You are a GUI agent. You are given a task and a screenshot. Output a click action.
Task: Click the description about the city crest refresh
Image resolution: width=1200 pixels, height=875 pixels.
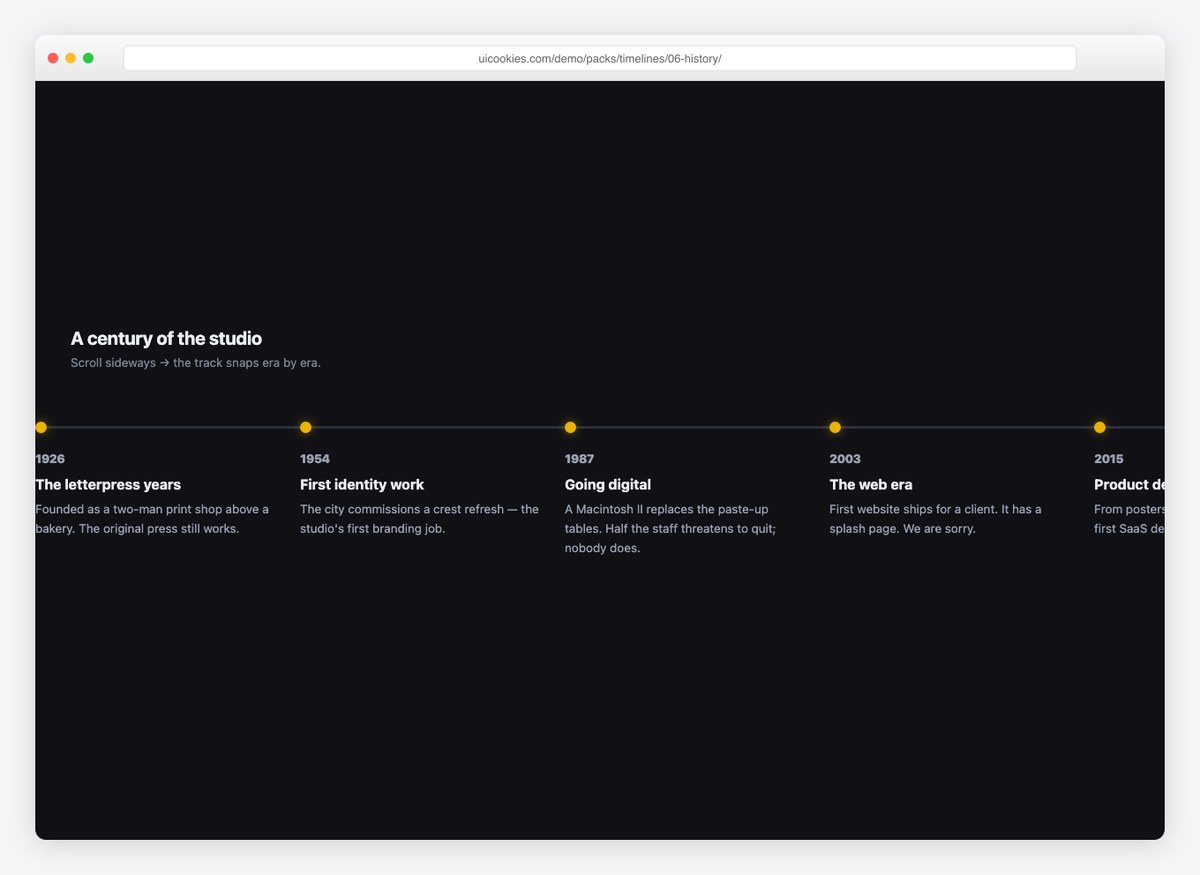[x=419, y=519]
